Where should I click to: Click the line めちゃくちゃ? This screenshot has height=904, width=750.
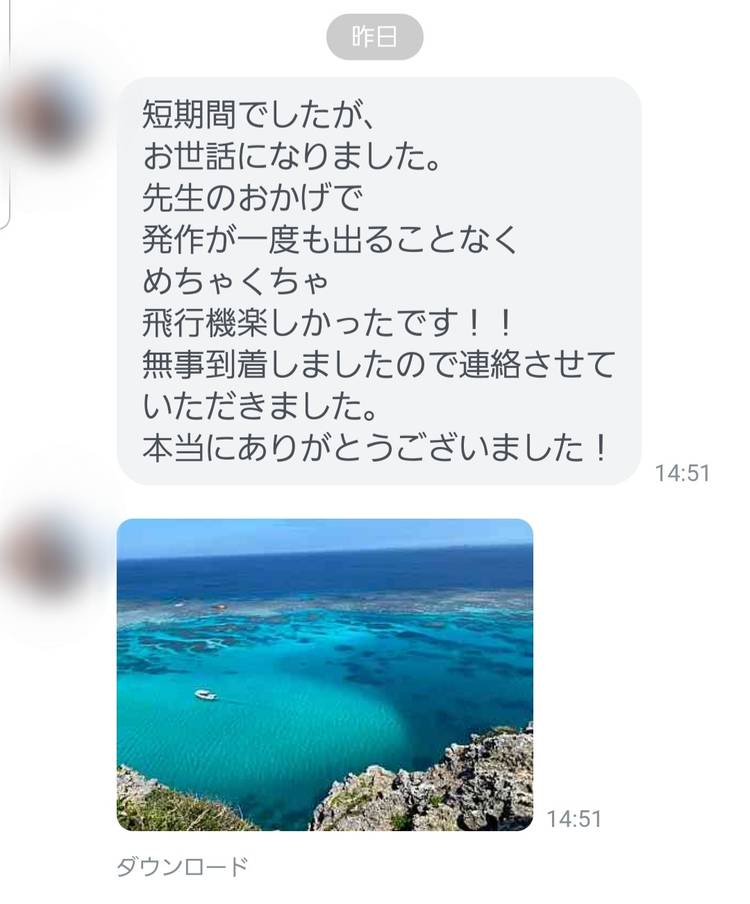[x=235, y=281]
